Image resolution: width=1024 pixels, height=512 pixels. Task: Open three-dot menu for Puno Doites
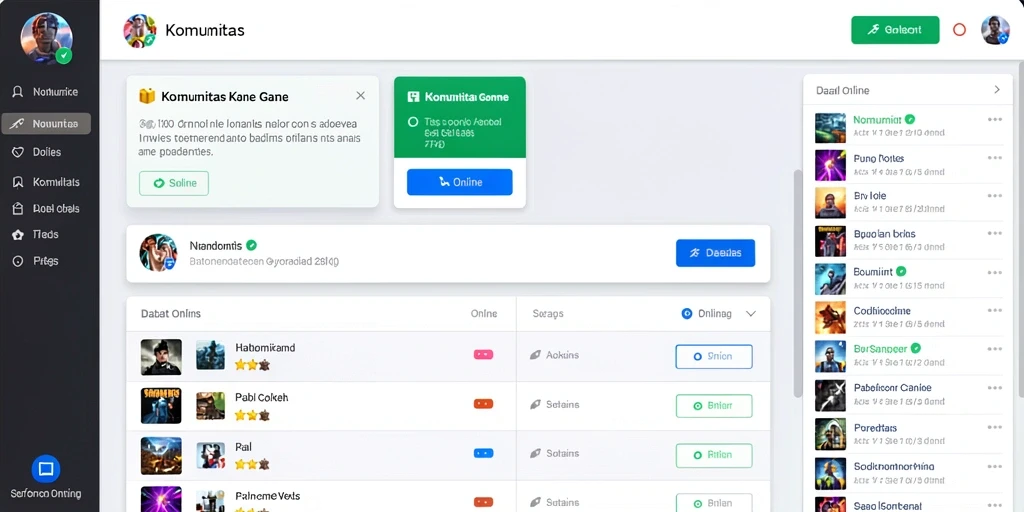tap(995, 157)
